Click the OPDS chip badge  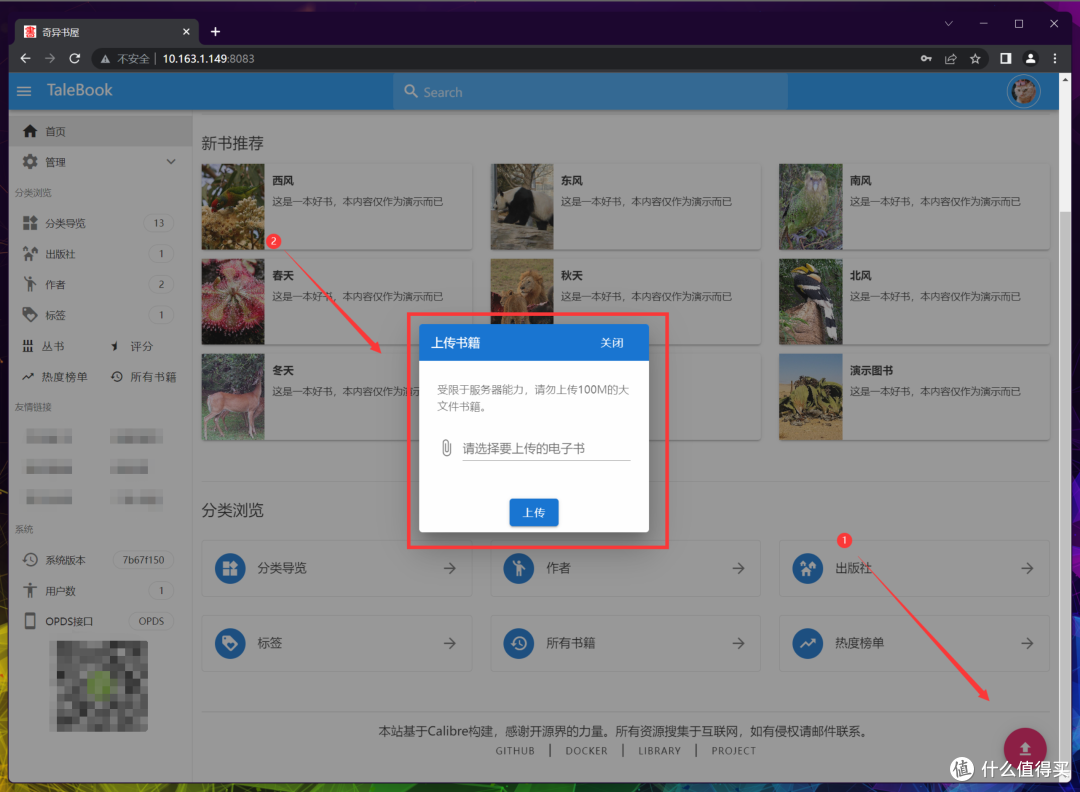151,621
